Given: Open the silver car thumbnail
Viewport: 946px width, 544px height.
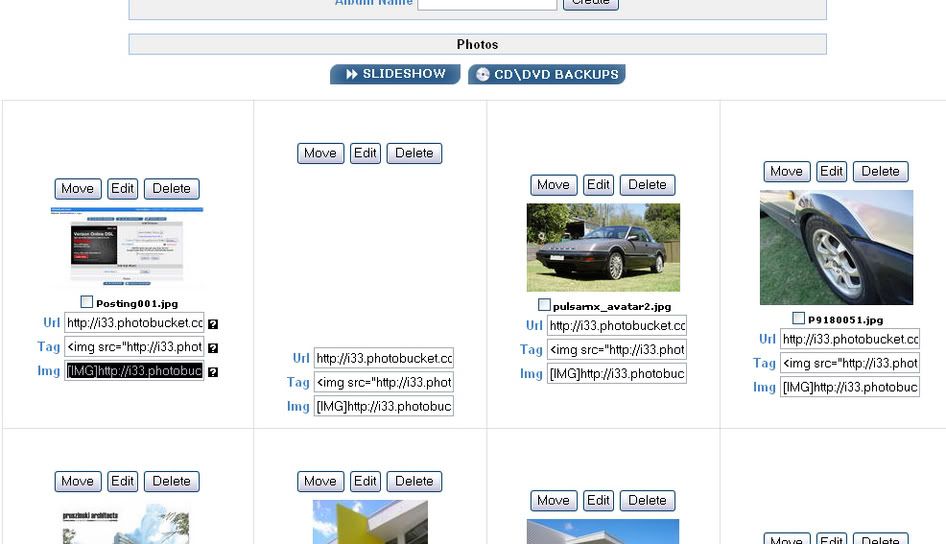Looking at the screenshot, I should 603,247.
